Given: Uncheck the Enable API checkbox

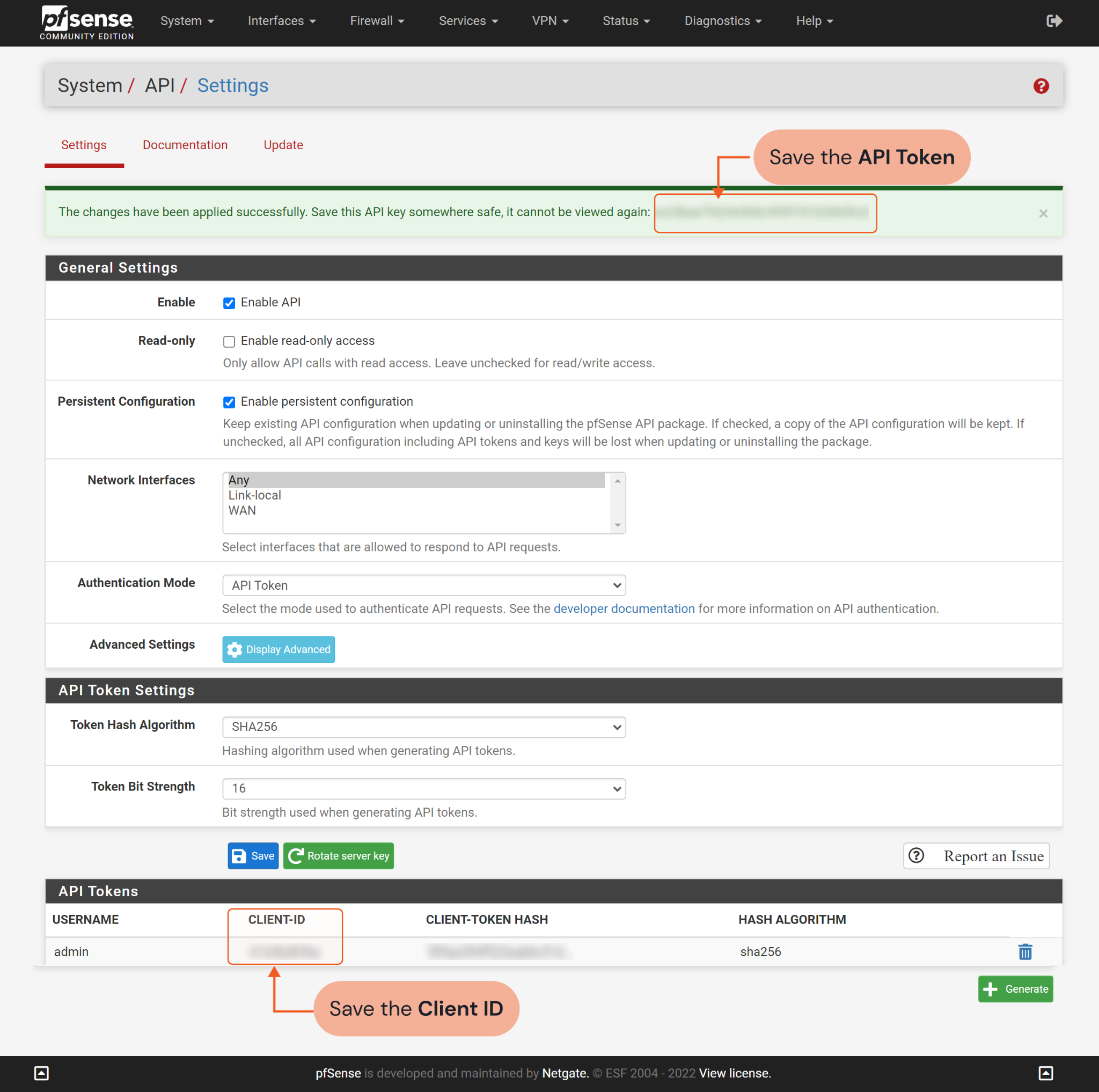Looking at the screenshot, I should pyautogui.click(x=229, y=303).
